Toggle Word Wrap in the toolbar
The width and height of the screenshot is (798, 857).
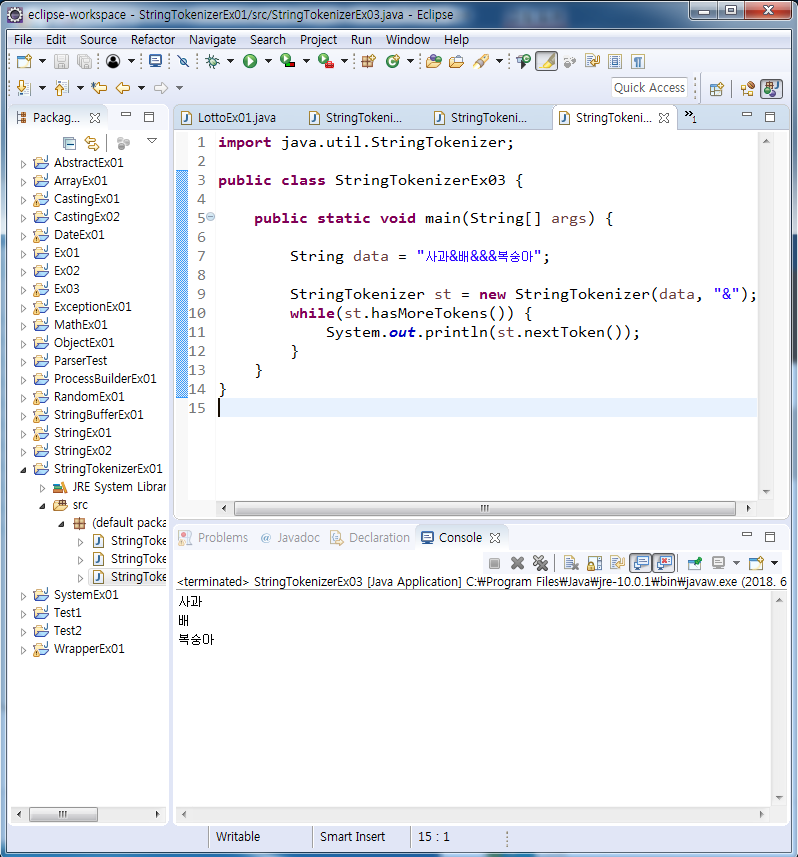(x=592, y=61)
